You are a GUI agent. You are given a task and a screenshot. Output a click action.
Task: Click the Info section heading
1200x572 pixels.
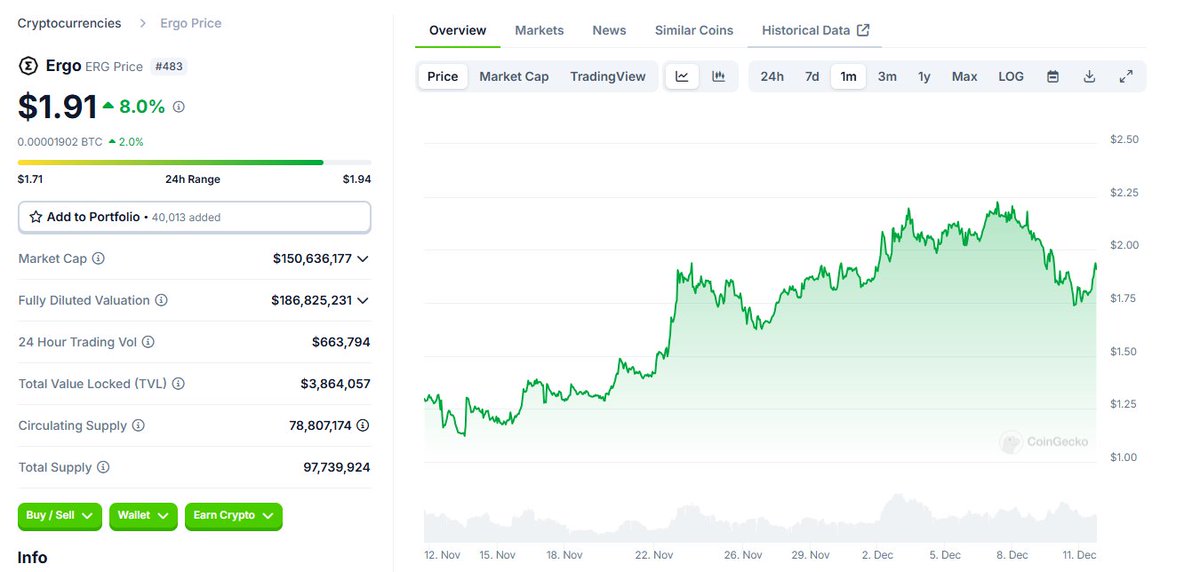point(32,558)
